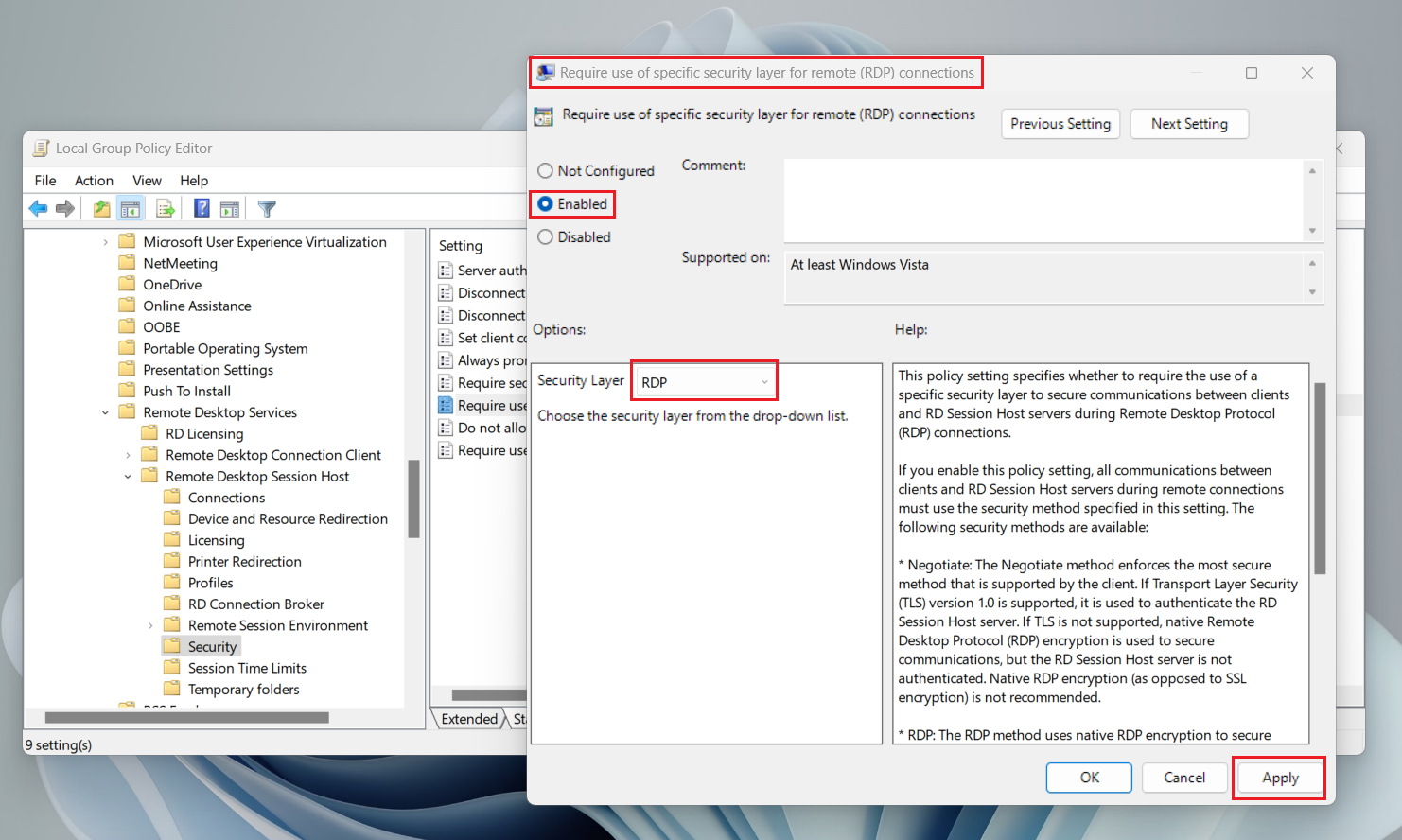The image size is (1402, 840).
Task: Click the Next Setting button
Action: coord(1189,124)
